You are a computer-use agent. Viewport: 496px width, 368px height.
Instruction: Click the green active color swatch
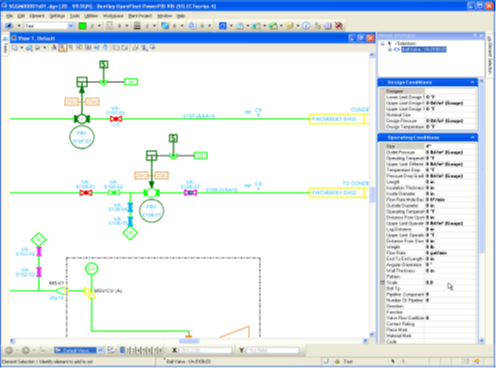[x=82, y=26]
